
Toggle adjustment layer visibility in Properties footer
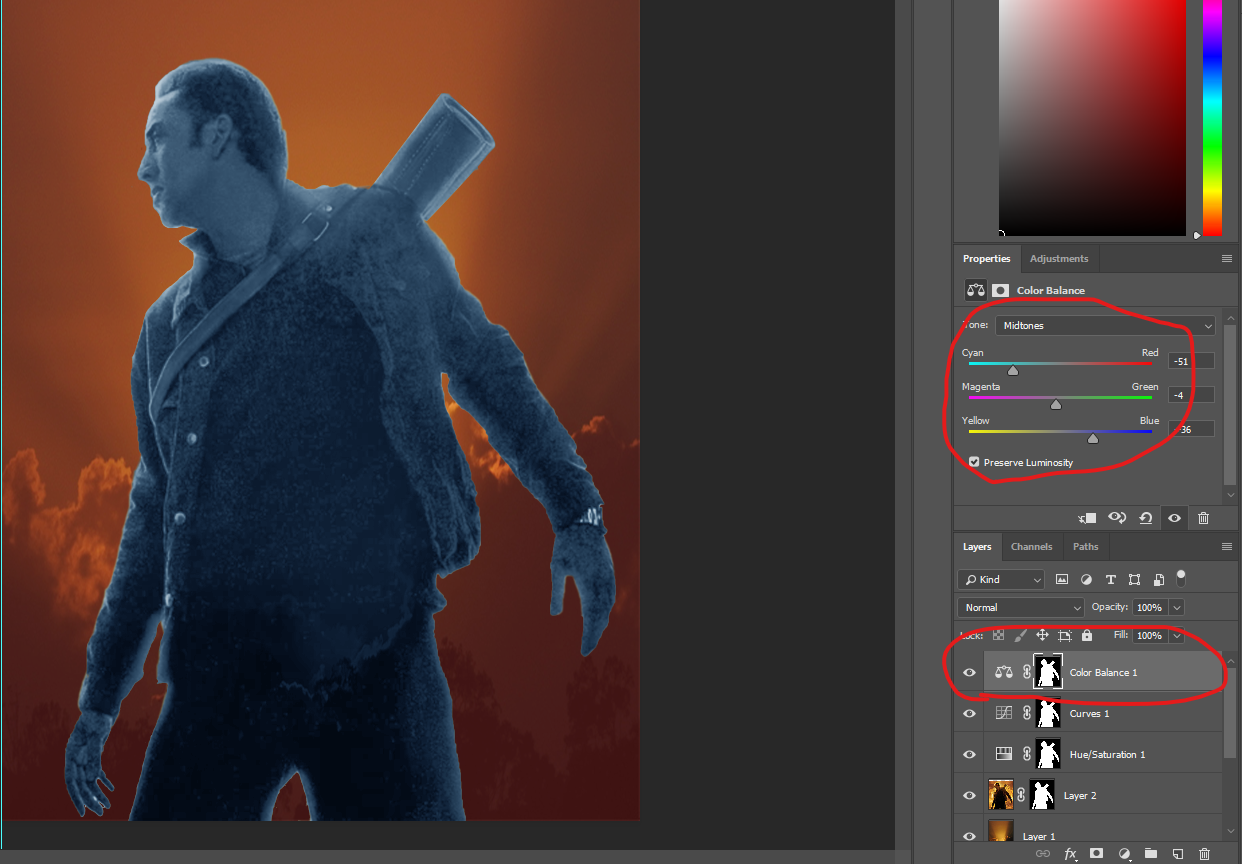[1174, 518]
